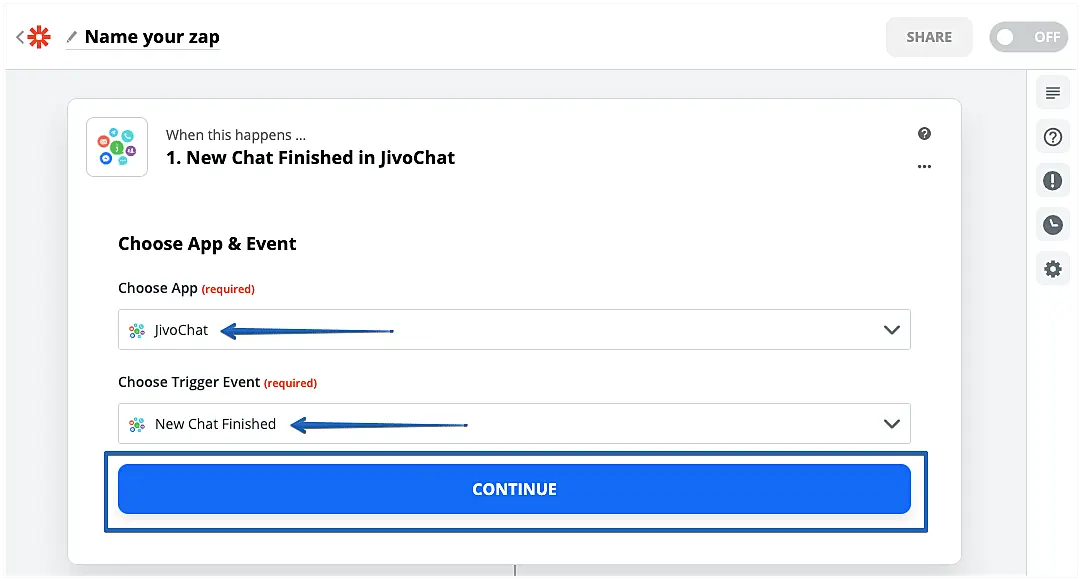This screenshot has width=1081, height=581.
Task: Click the step help question mark icon
Action: coord(924,134)
